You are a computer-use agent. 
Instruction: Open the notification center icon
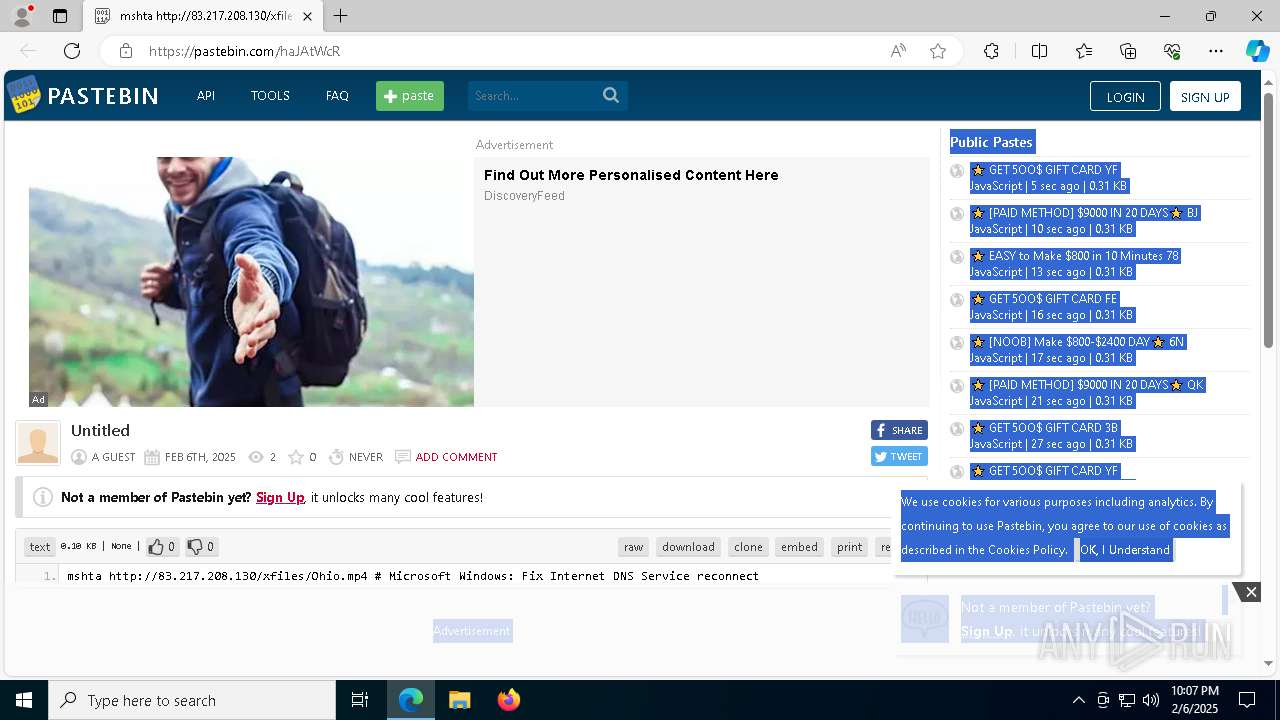pyautogui.click(x=1247, y=700)
